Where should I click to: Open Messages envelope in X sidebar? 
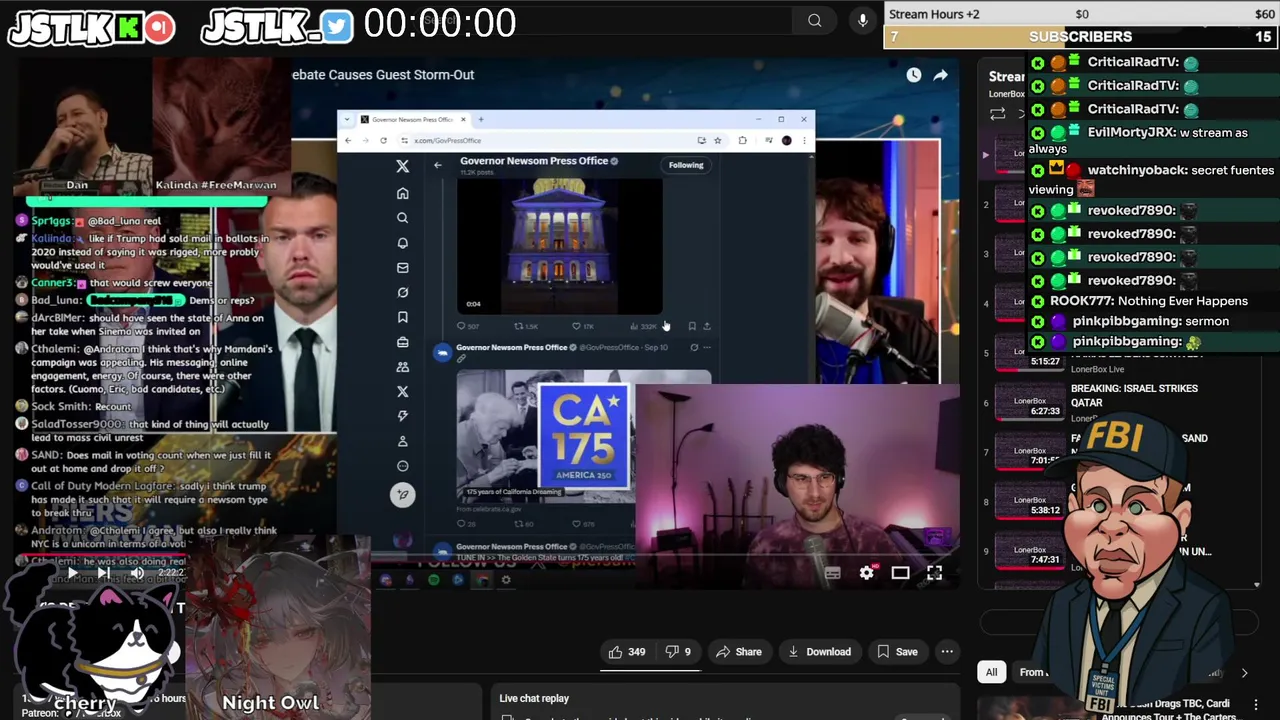click(403, 268)
